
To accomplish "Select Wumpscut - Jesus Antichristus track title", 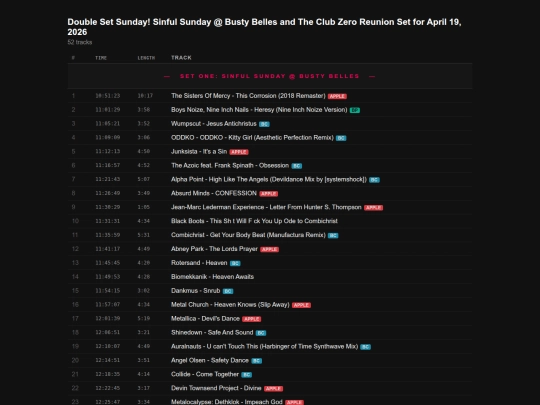I will 214,124.
